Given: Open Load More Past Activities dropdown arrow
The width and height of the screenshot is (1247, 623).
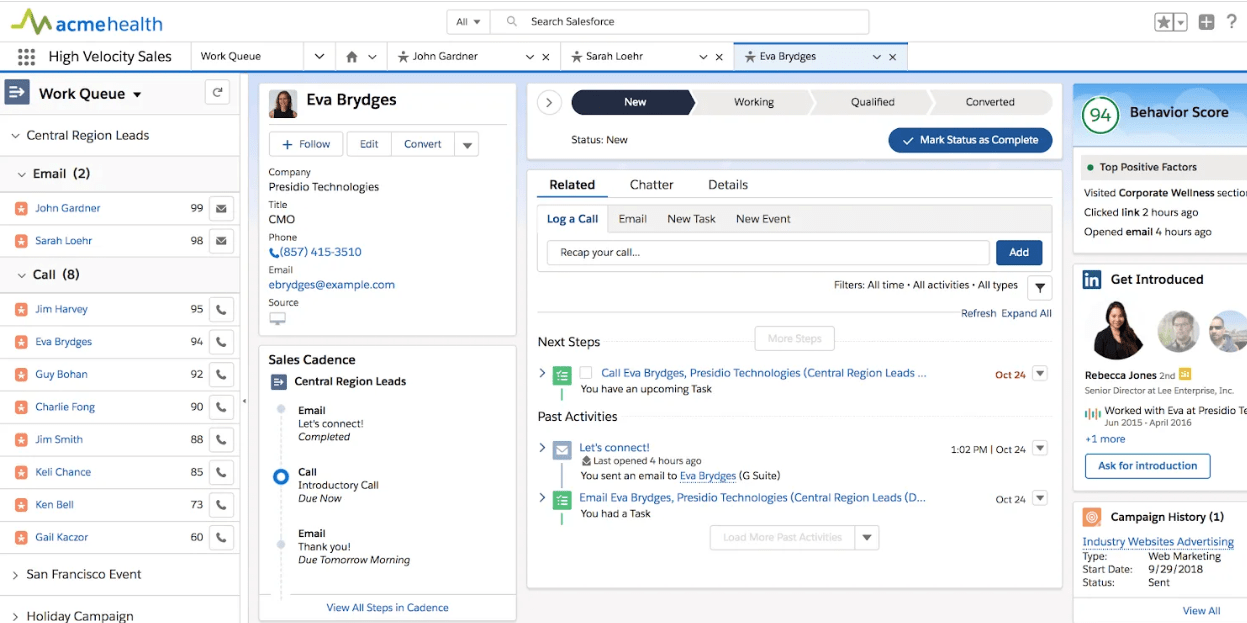Looking at the screenshot, I should [867, 538].
